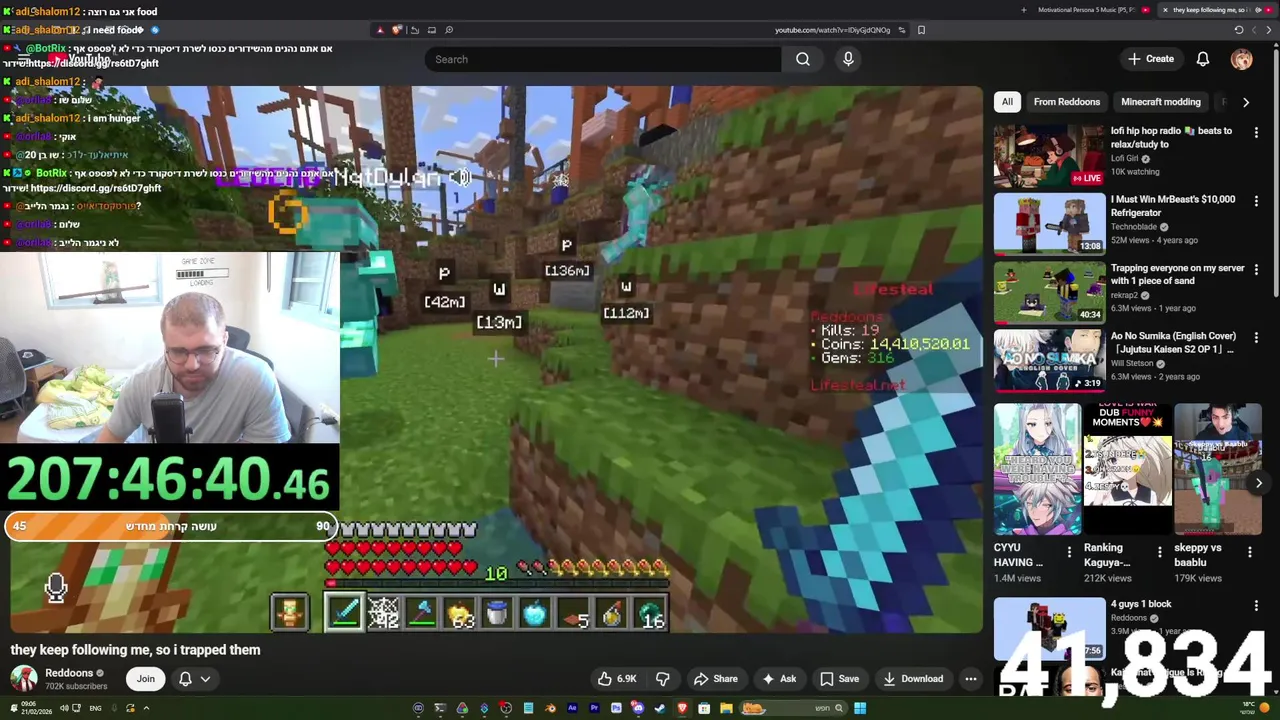Save the video to playlist
Screen dimensions: 1280x720
coord(840,679)
